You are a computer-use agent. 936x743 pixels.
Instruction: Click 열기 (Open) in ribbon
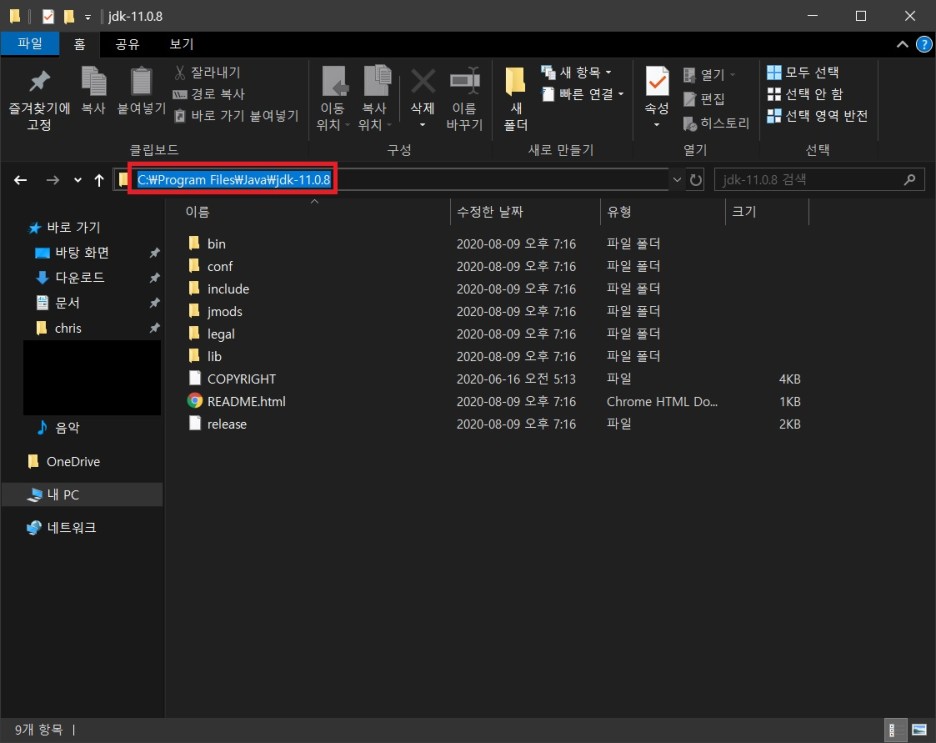click(709, 75)
